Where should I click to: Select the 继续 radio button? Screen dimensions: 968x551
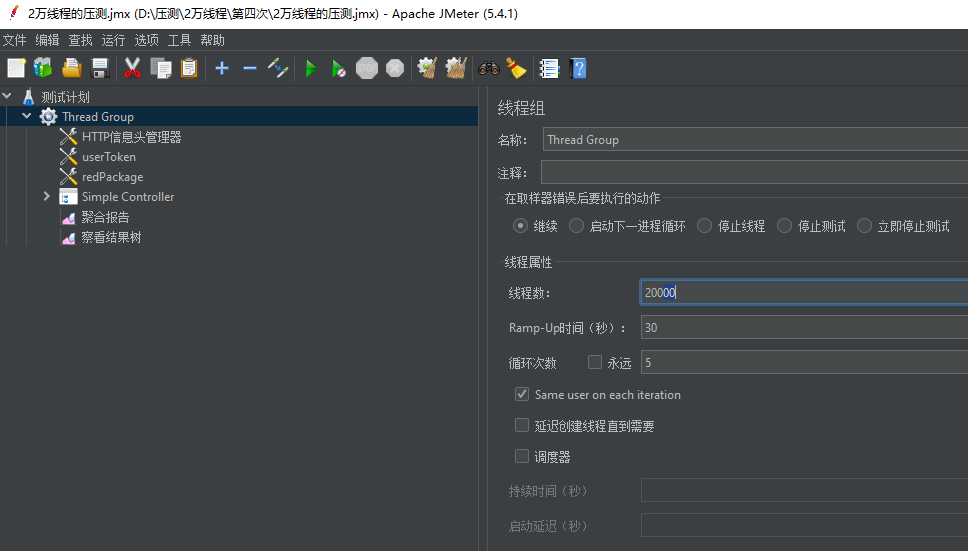[520, 226]
